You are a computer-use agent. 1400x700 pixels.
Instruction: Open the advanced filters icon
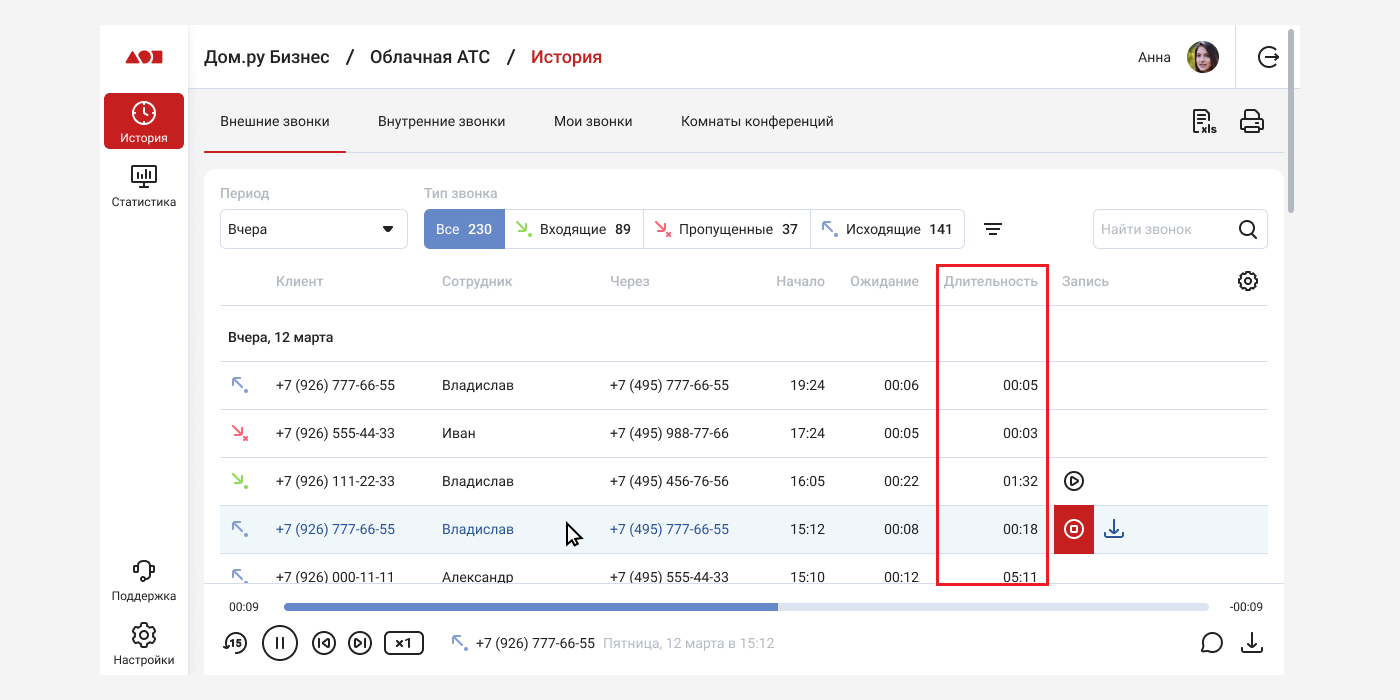click(992, 229)
